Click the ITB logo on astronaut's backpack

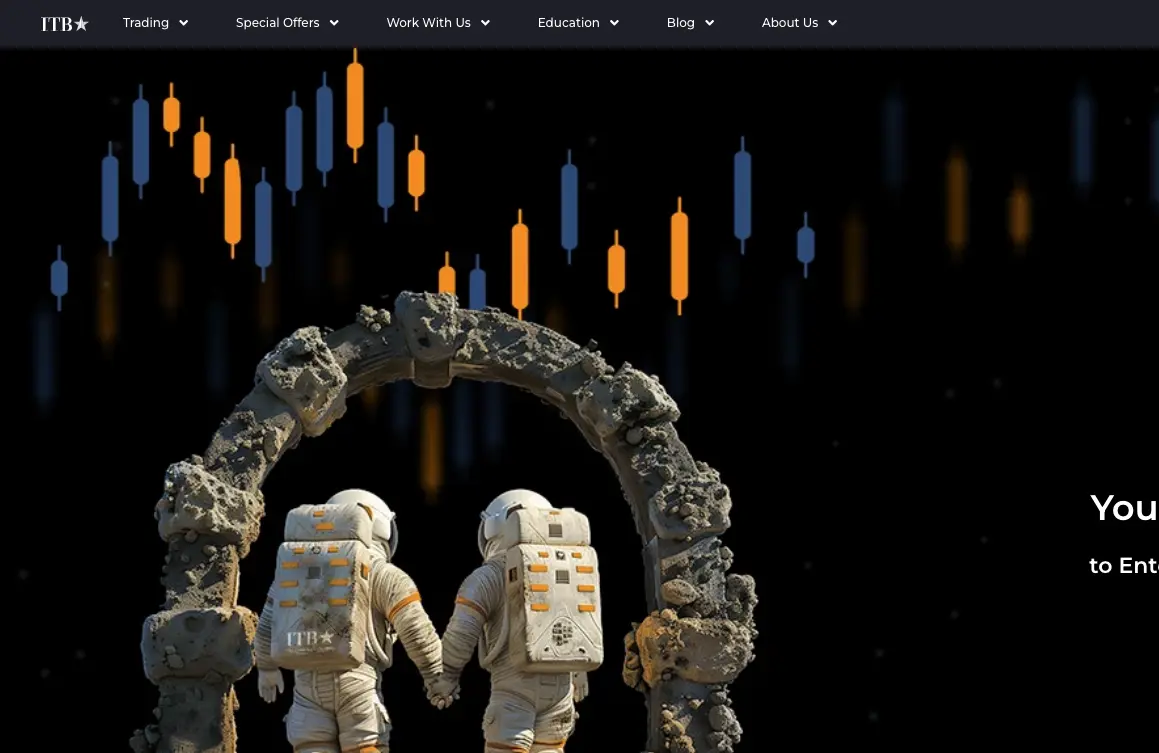click(x=309, y=638)
